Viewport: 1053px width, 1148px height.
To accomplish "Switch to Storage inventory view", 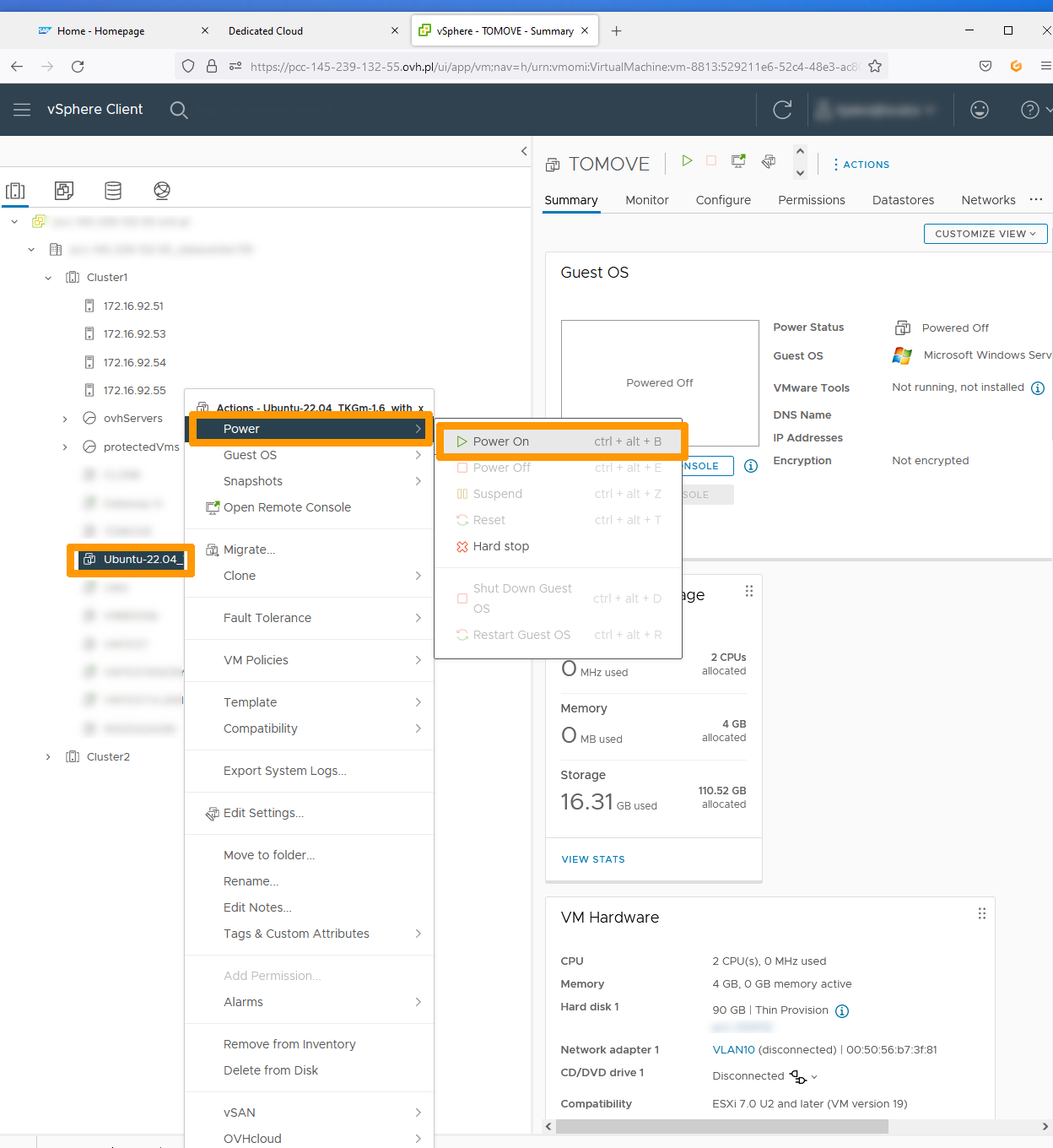I will 113,191.
